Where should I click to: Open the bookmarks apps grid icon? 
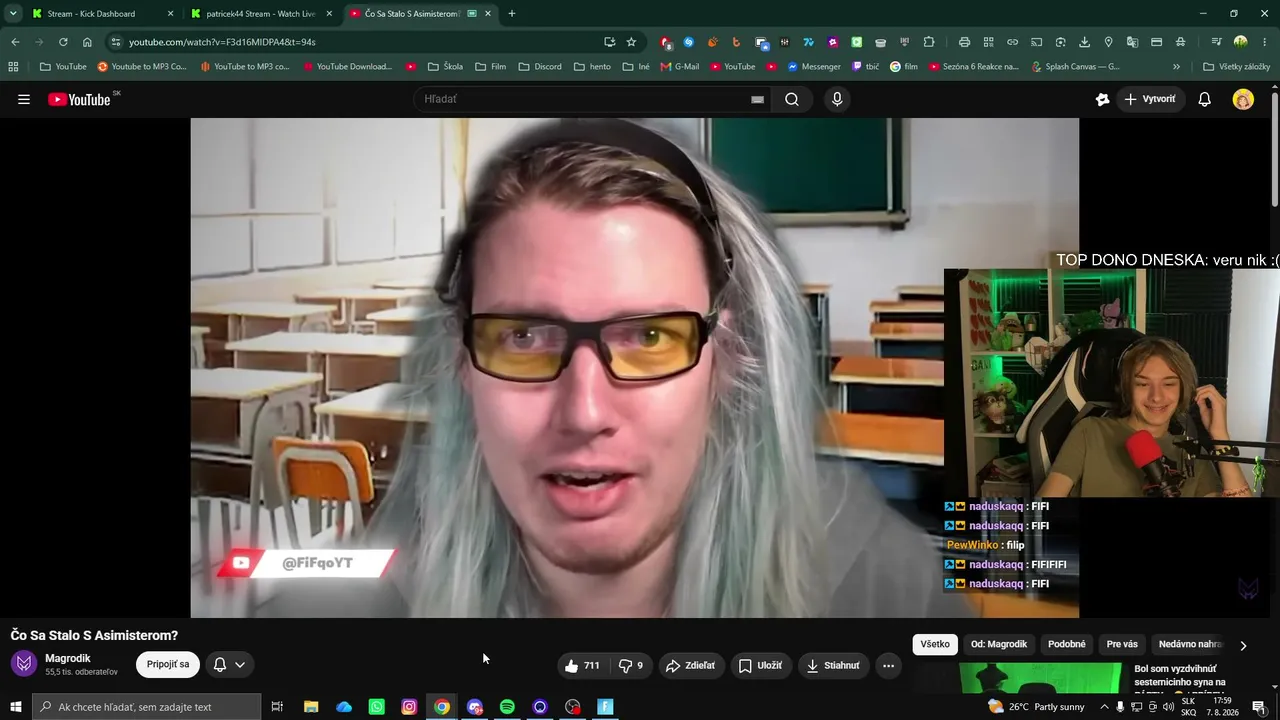[x=13, y=67]
